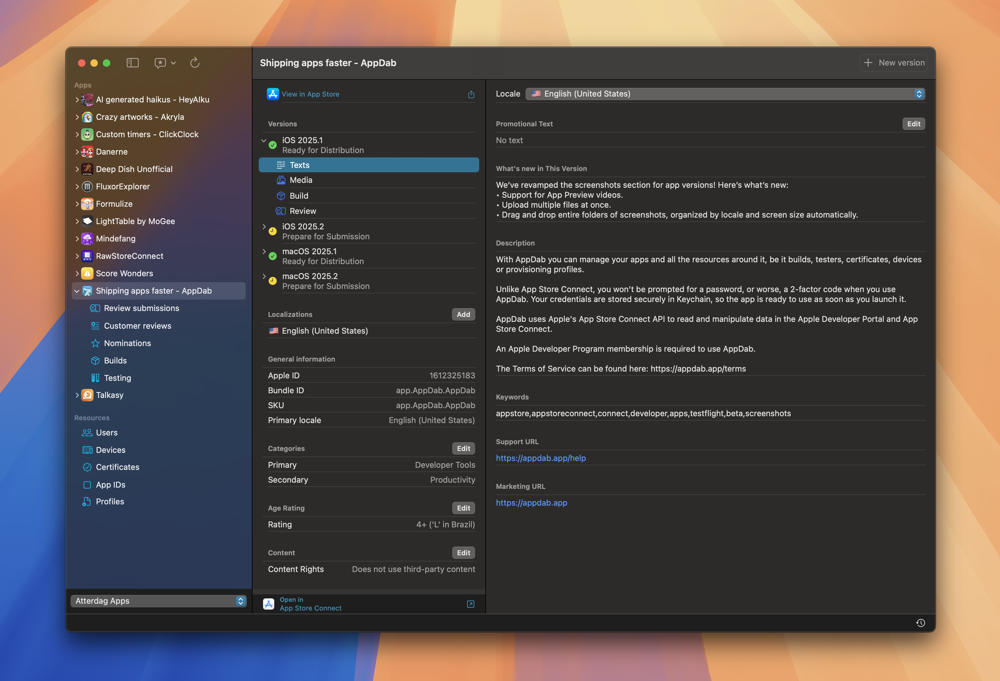Click Add next to Localizations
This screenshot has width=1000, height=681.
coord(463,314)
